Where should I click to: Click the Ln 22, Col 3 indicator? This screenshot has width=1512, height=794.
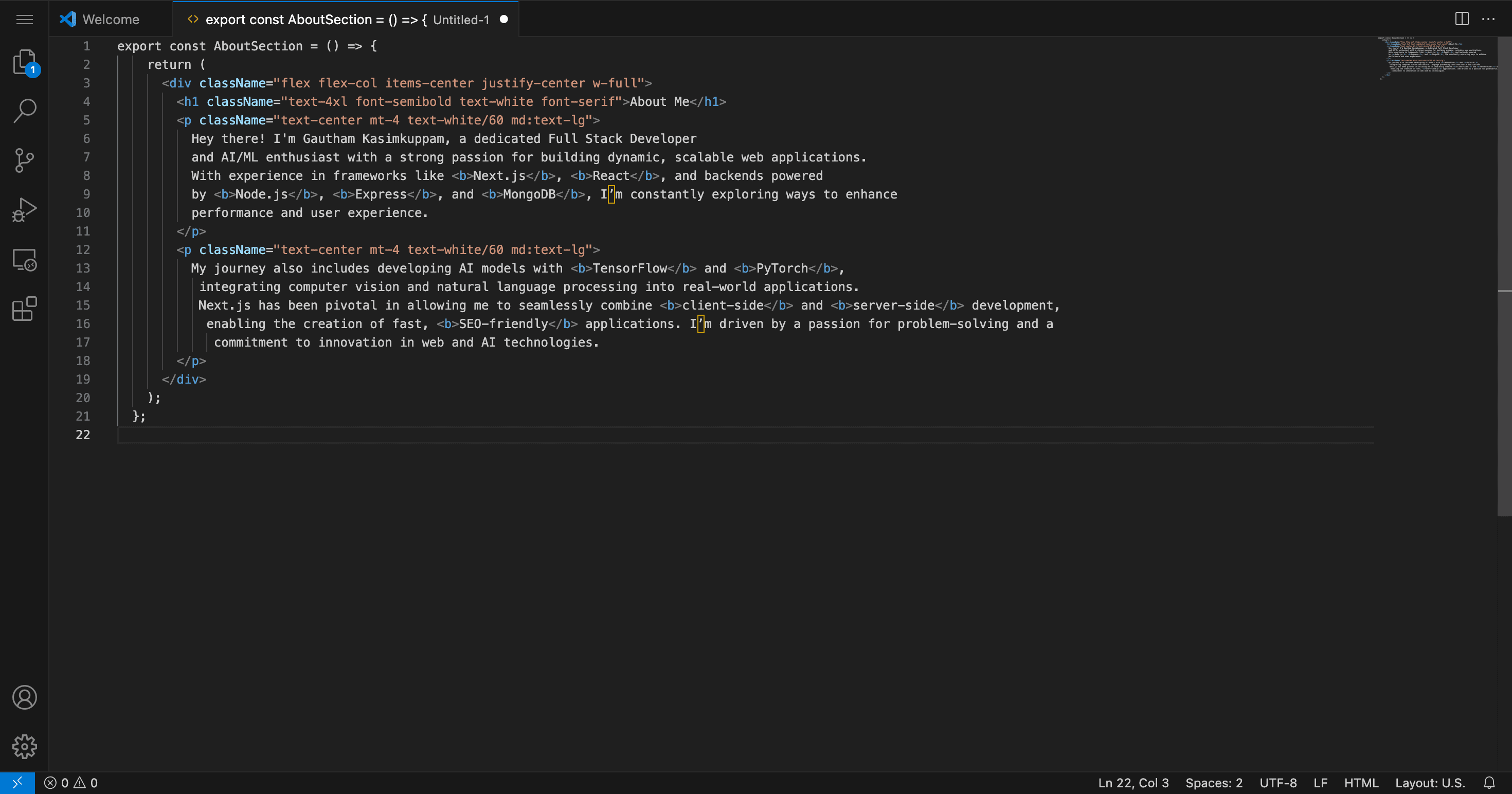pos(1133,783)
